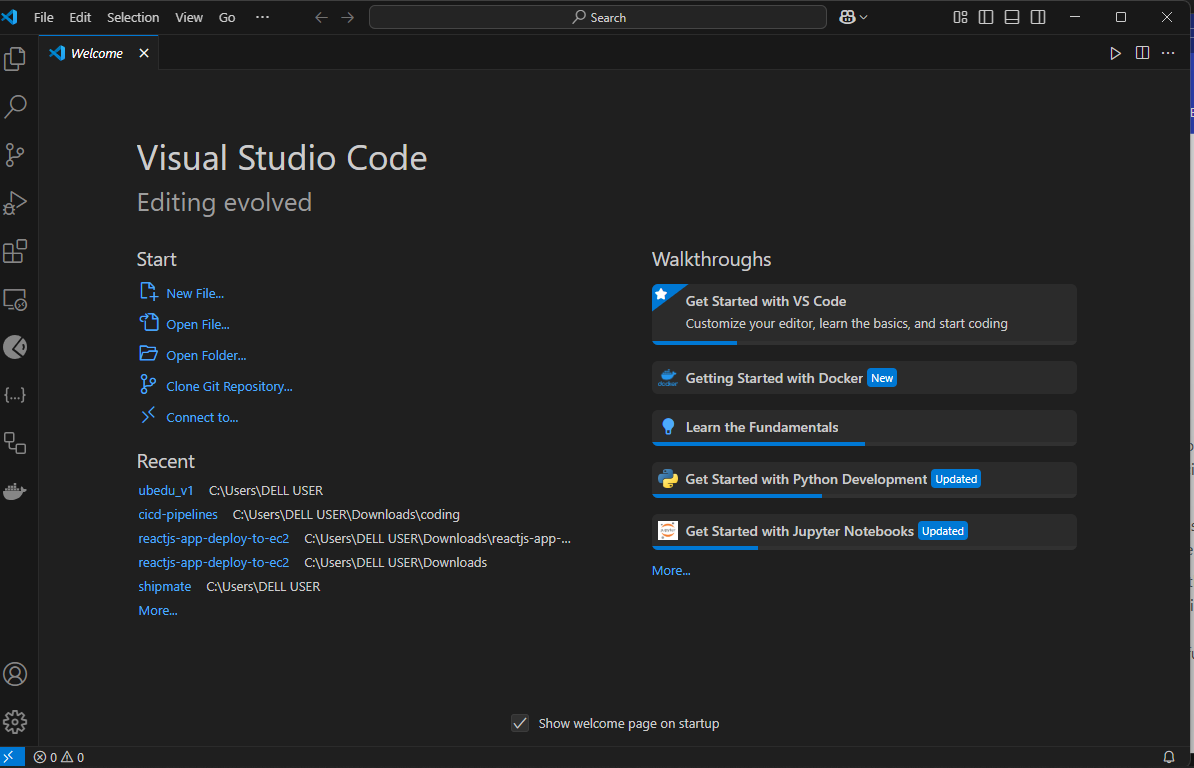Image resolution: width=1194 pixels, height=768 pixels.
Task: Uncheck Show welcome page on startup
Action: coord(520,723)
